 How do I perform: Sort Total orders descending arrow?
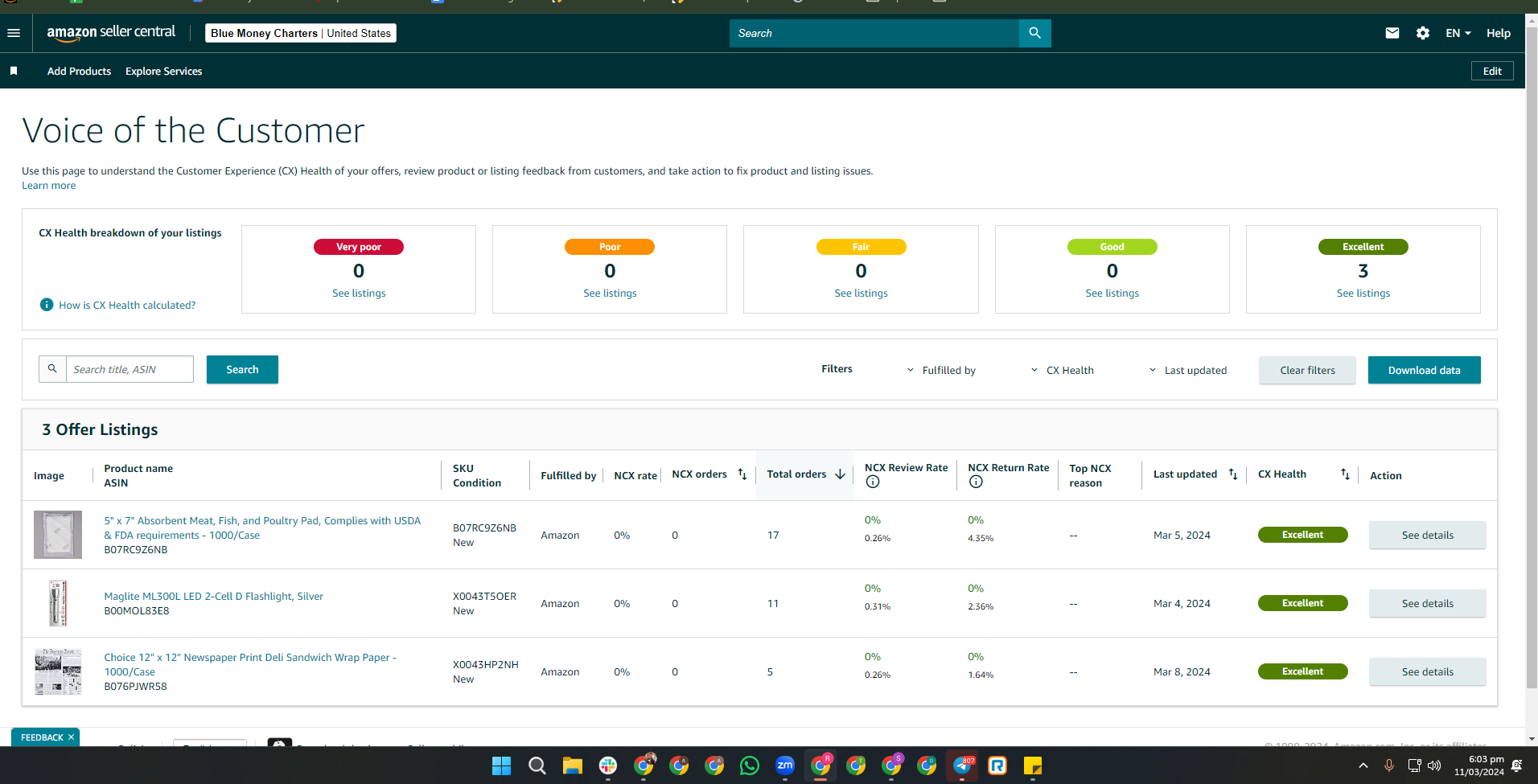(x=840, y=474)
